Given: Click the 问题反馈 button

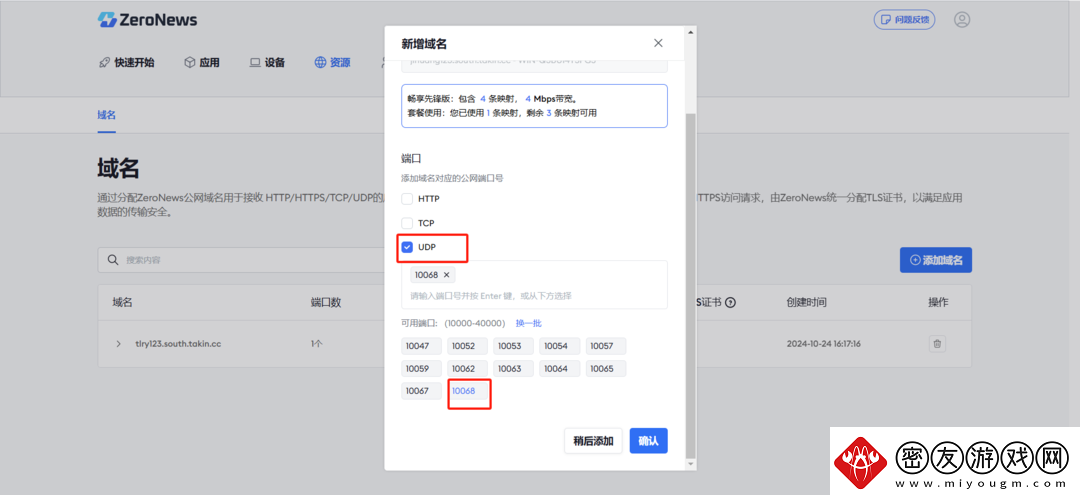Looking at the screenshot, I should coord(904,19).
